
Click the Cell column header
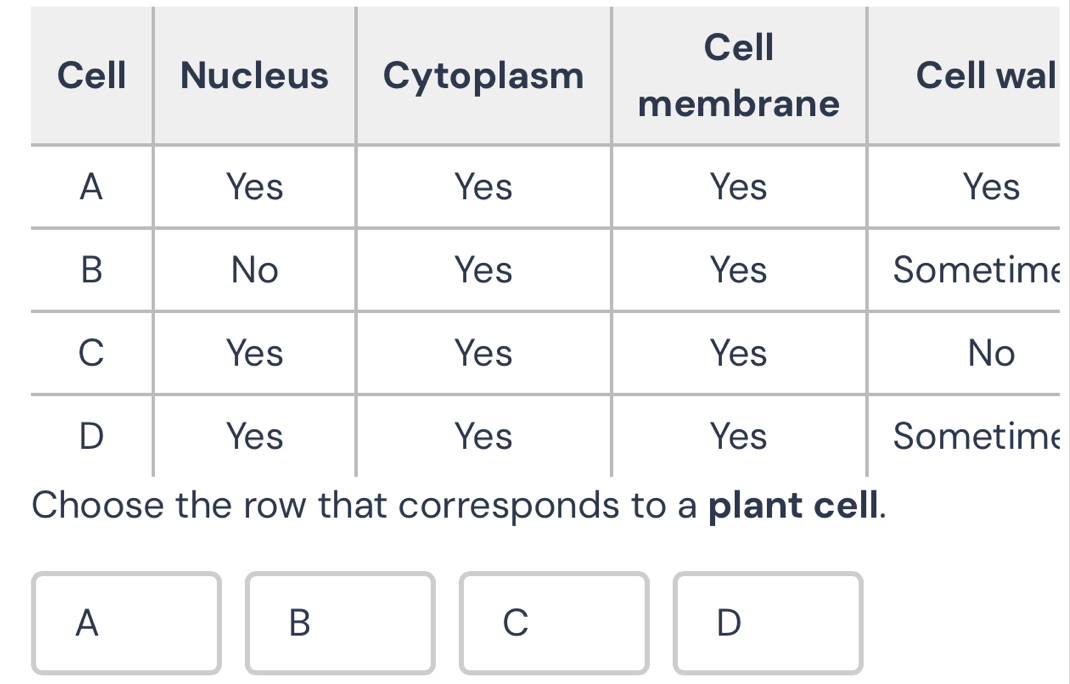click(x=92, y=75)
